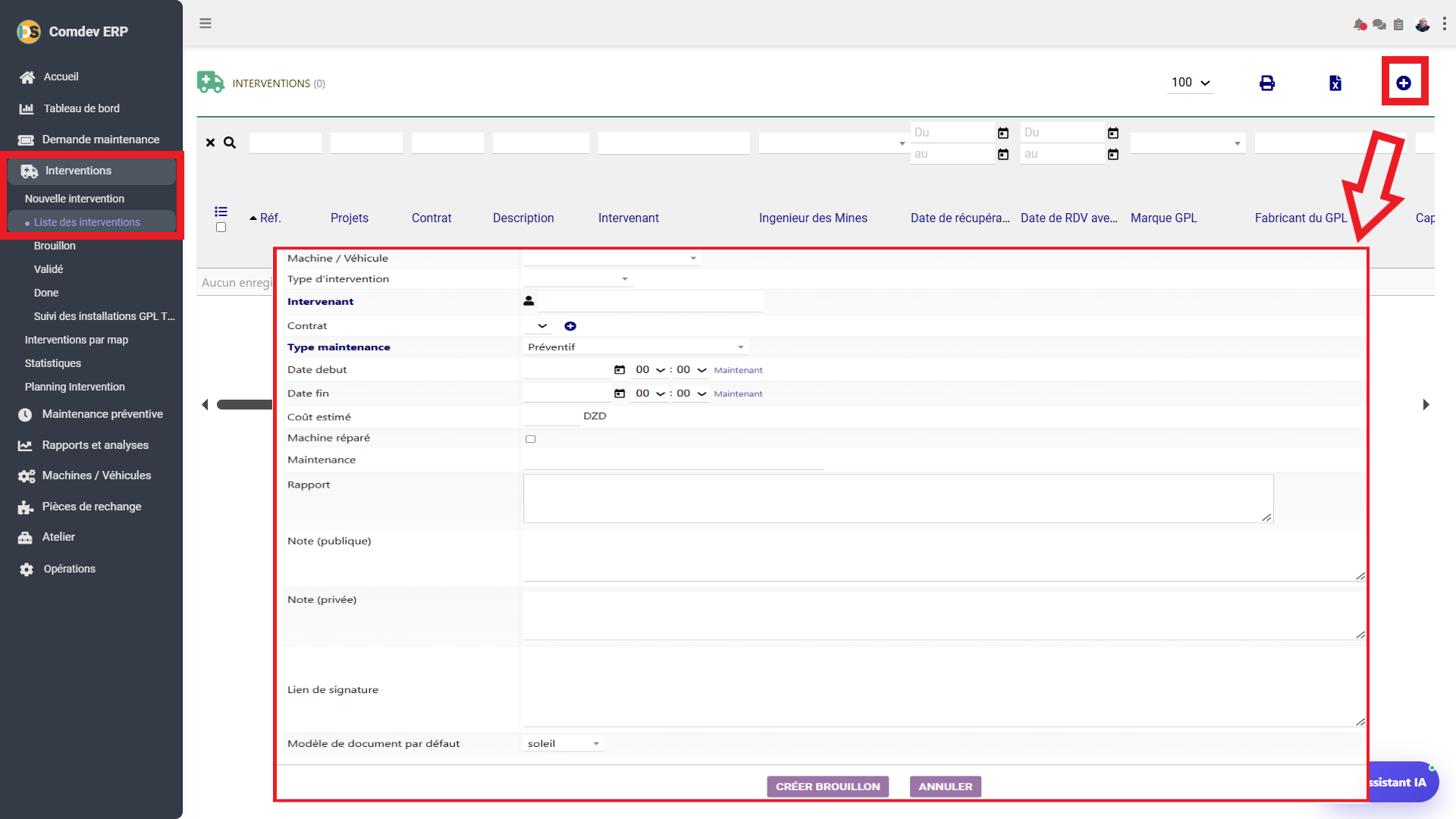Open the Pièces de rechange menu
The width and height of the screenshot is (1456, 819).
91,507
